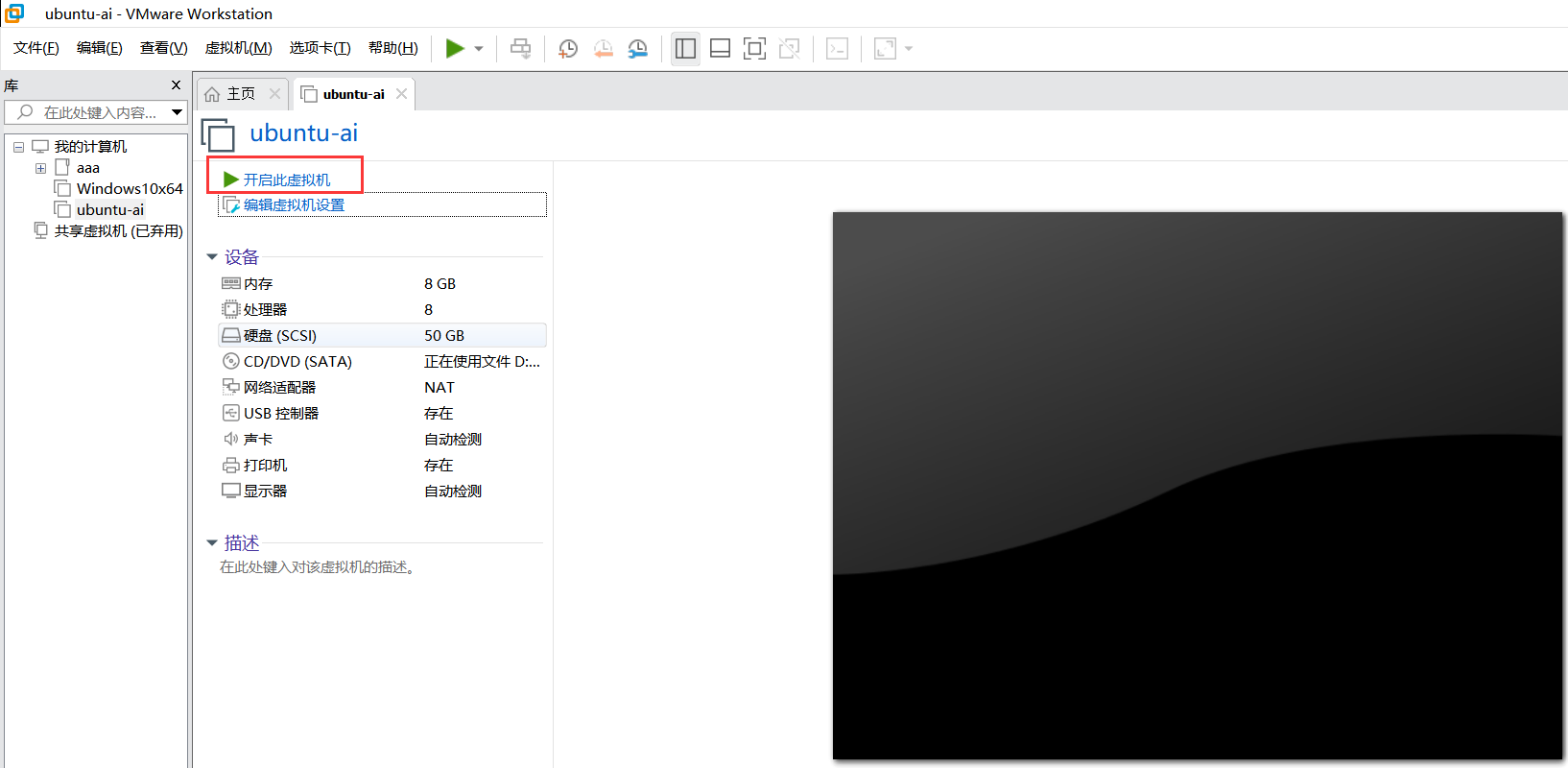Click the hard disk icon
The height and width of the screenshot is (768, 1568).
click(230, 336)
